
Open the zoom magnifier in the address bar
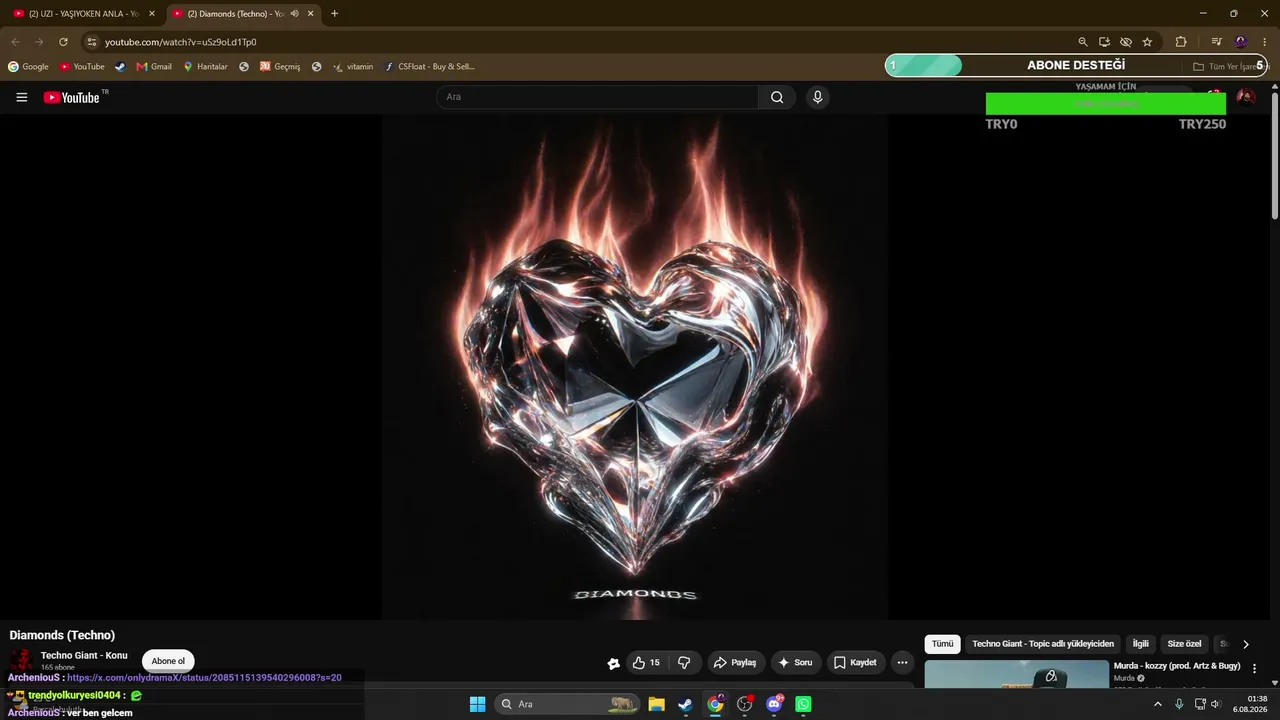[x=1083, y=42]
